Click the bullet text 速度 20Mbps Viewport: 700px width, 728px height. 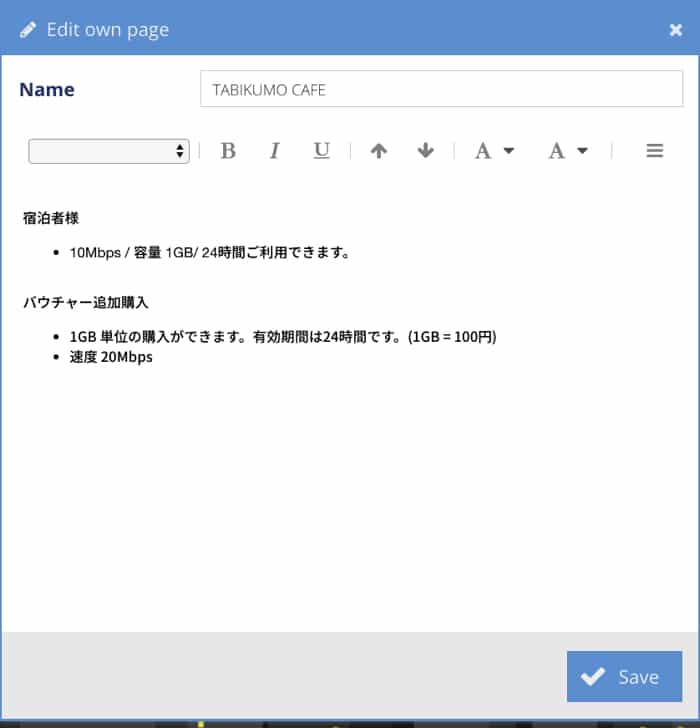click(111, 357)
